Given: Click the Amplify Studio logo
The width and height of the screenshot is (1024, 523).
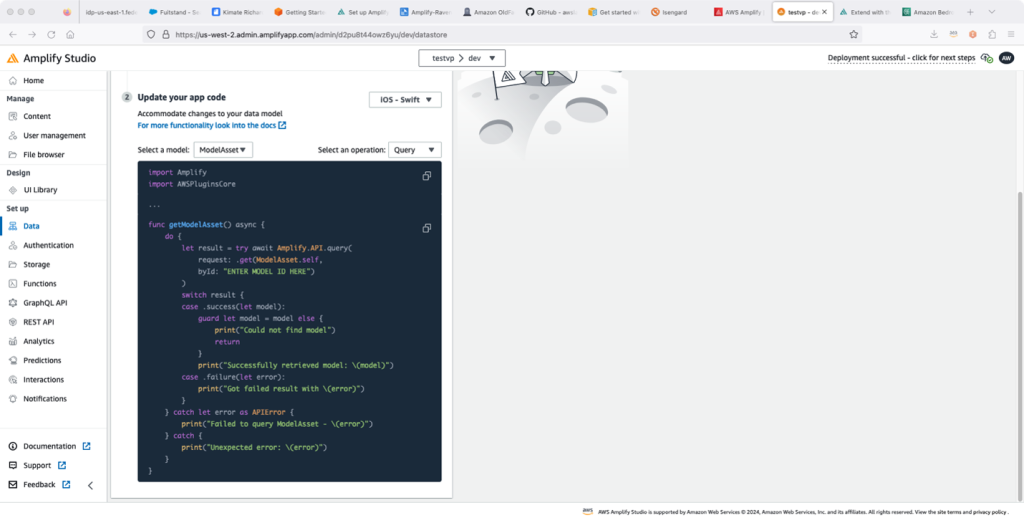Looking at the screenshot, I should (x=52, y=58).
